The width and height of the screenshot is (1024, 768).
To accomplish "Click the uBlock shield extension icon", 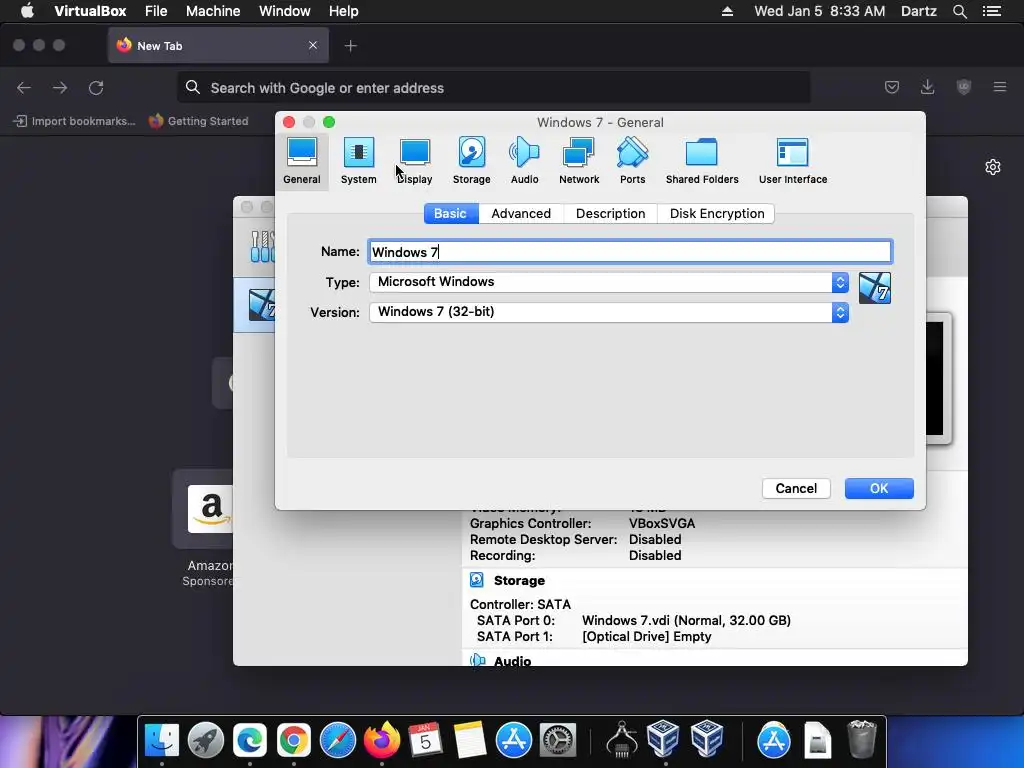I will pyautogui.click(x=964, y=87).
